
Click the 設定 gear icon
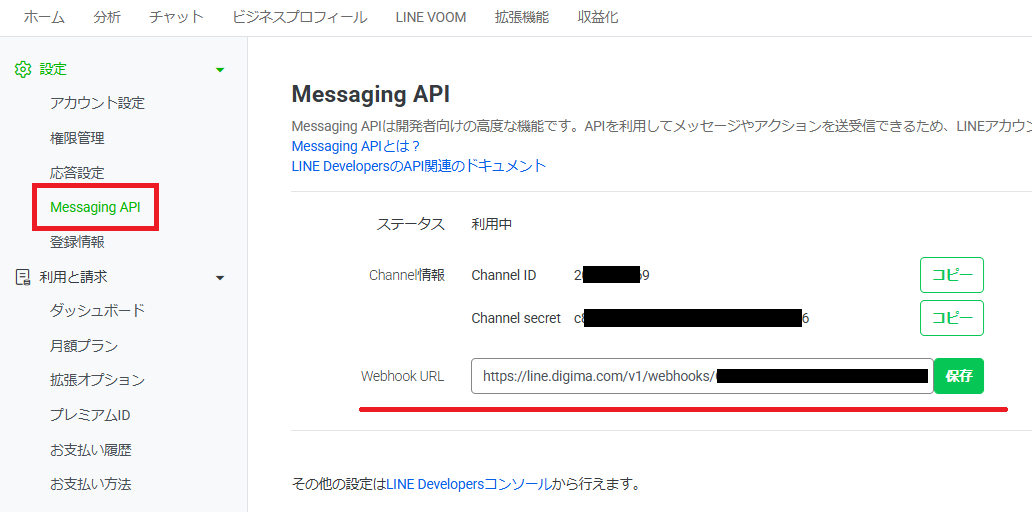[x=23, y=69]
